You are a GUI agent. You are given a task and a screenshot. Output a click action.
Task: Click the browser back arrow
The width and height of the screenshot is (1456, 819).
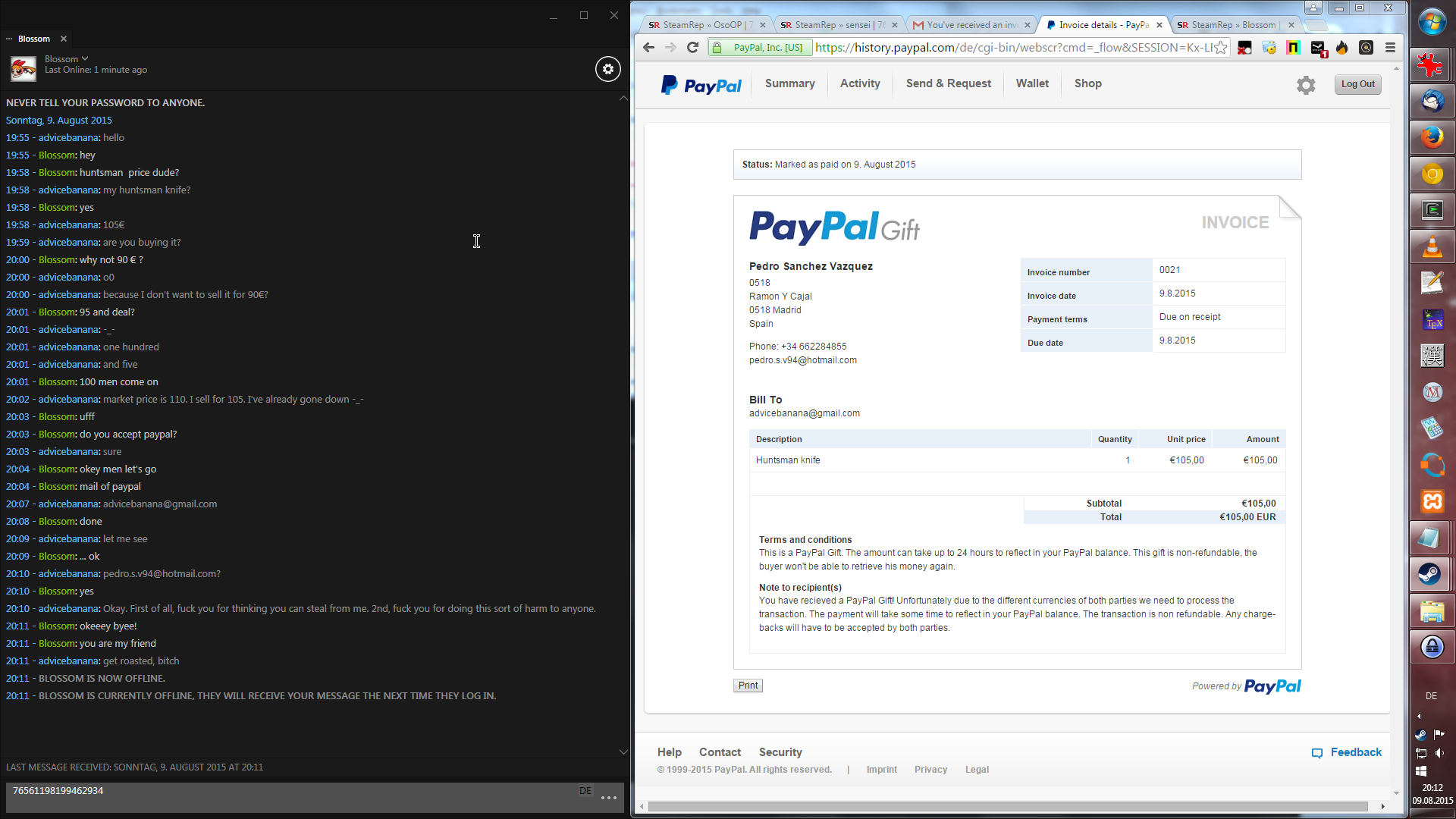648,48
